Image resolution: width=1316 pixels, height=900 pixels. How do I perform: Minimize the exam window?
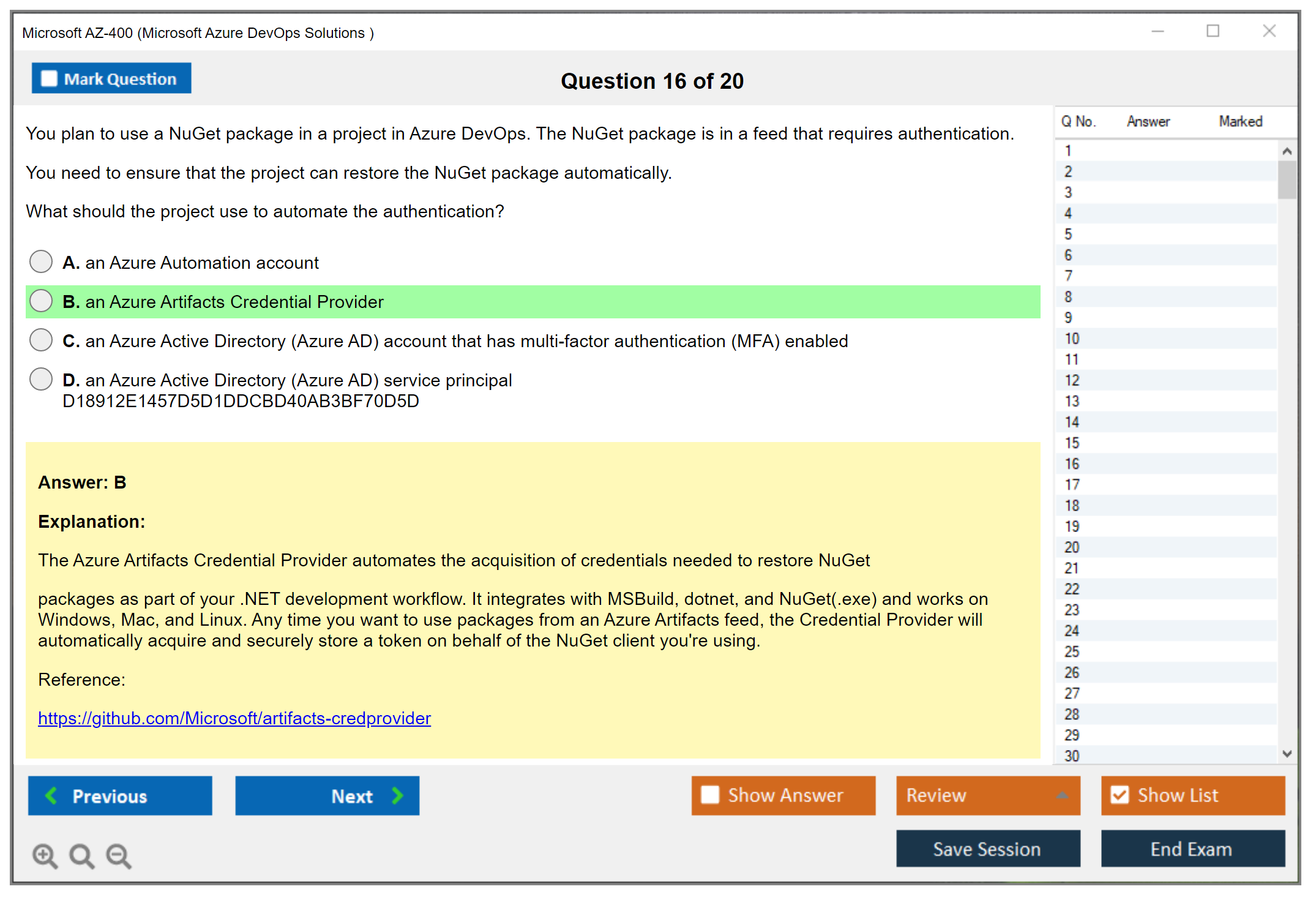click(1157, 31)
